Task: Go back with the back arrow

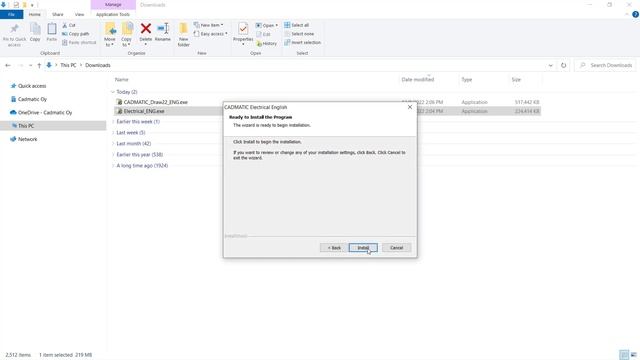Action: click(x=8, y=65)
